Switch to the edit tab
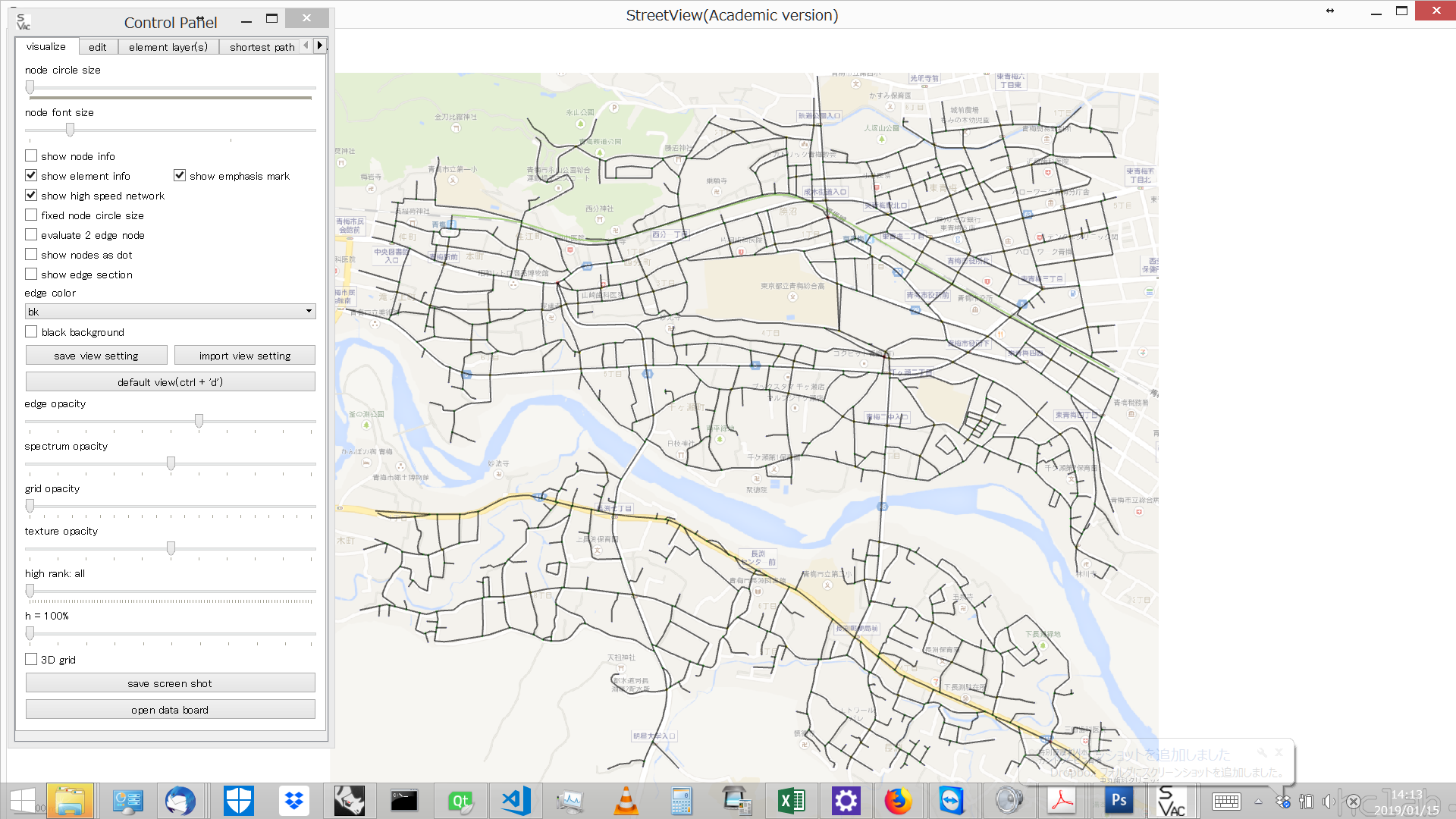The width and height of the screenshot is (1456, 819). [98, 47]
